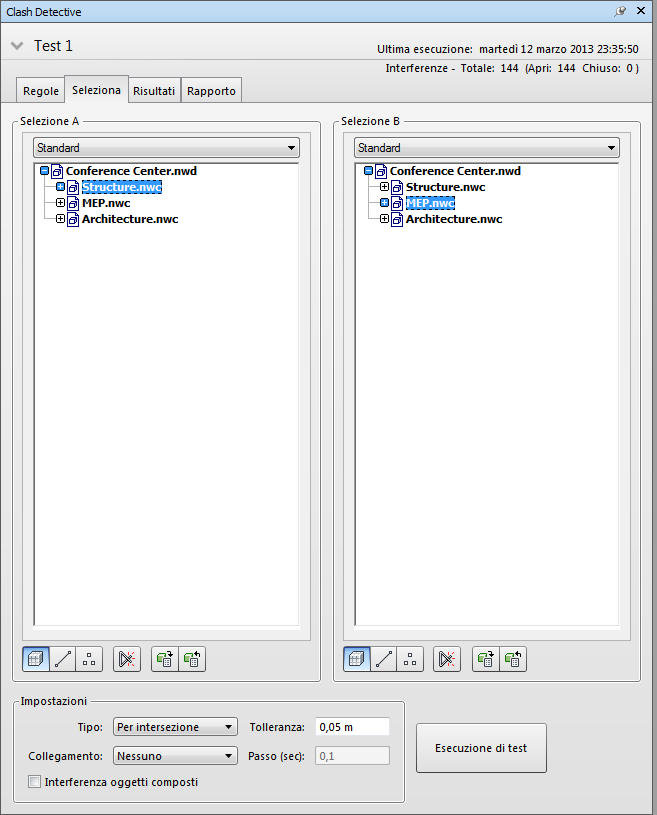Expand Structure.nwc node in Selezione A
Viewport: 657px width, 815px height.
tap(60, 187)
